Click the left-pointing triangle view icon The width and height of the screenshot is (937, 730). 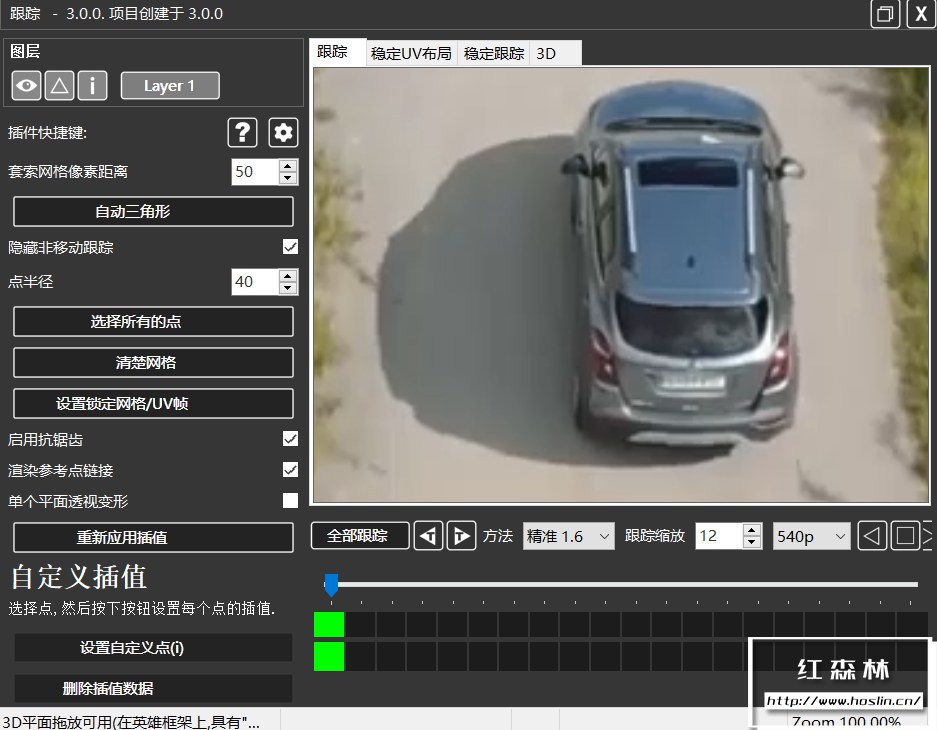tap(872, 536)
